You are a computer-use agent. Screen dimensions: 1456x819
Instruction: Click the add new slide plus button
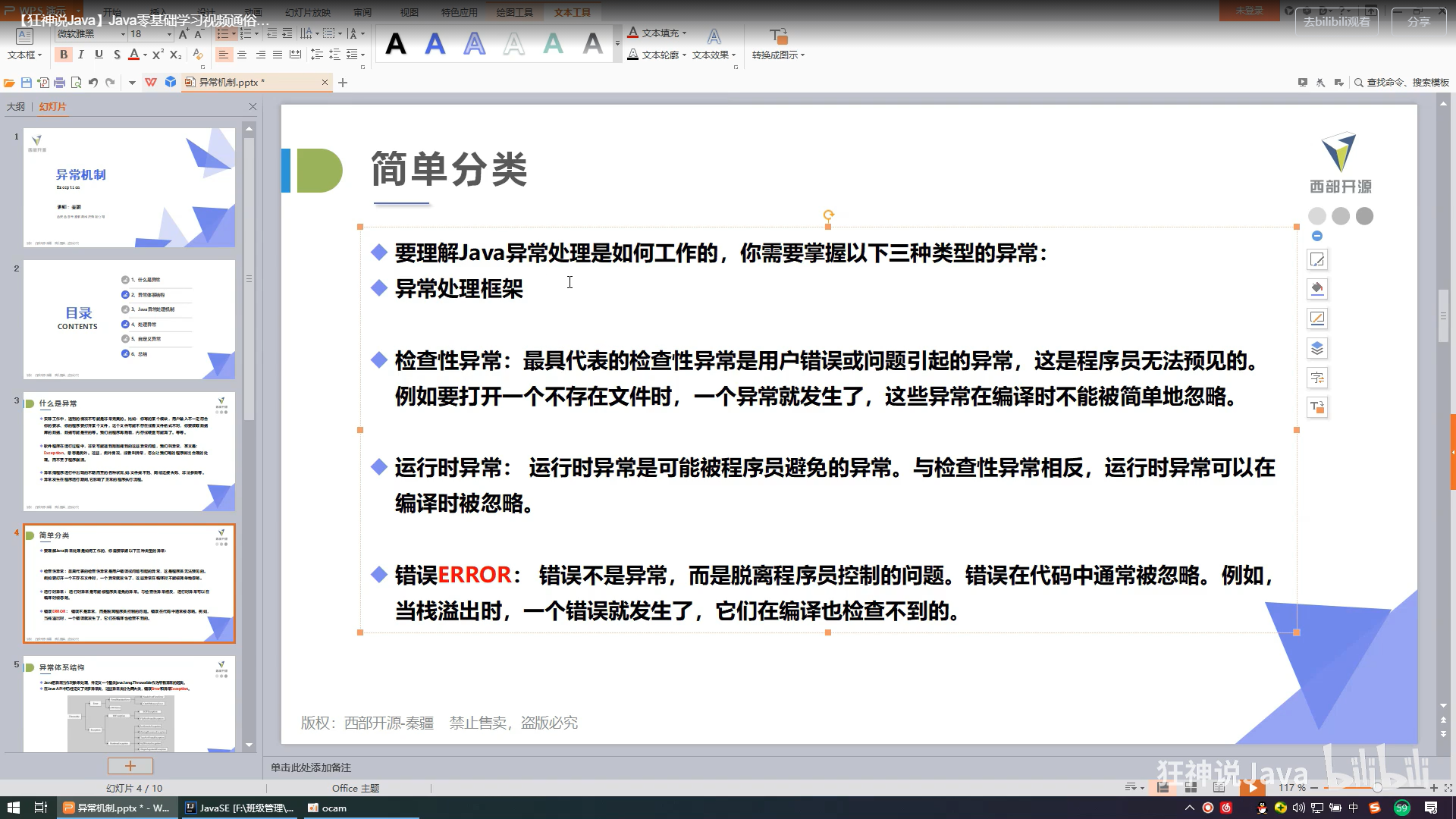(130, 766)
